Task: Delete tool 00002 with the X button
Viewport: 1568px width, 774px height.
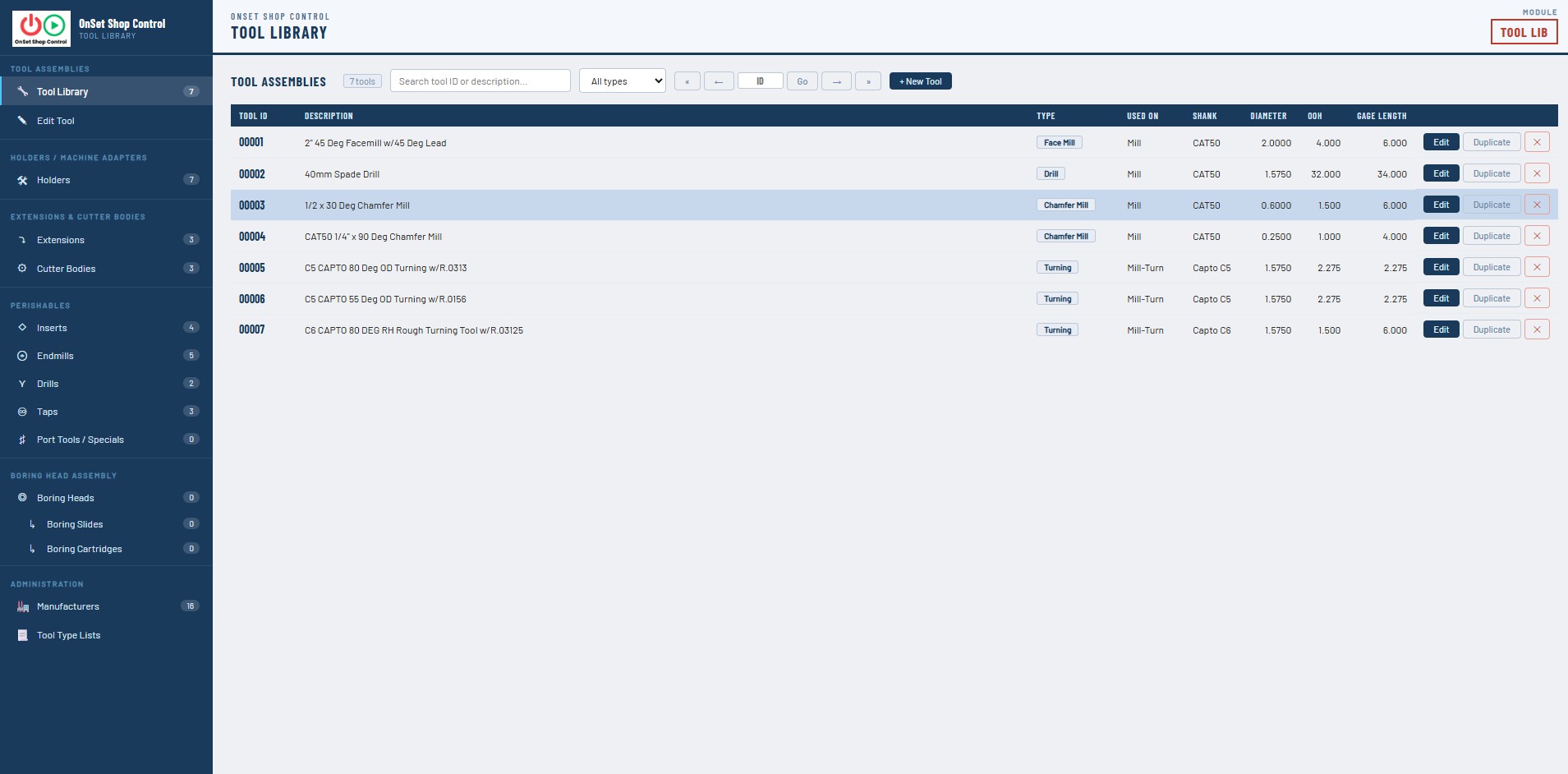Action: (1537, 173)
